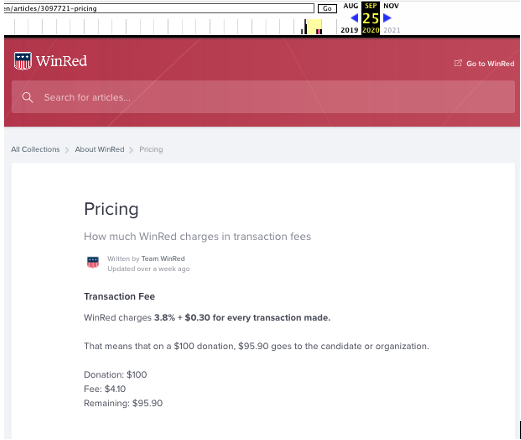Click the chevron after About WinRed
Screen dimensions: 521x440
(x=131, y=150)
